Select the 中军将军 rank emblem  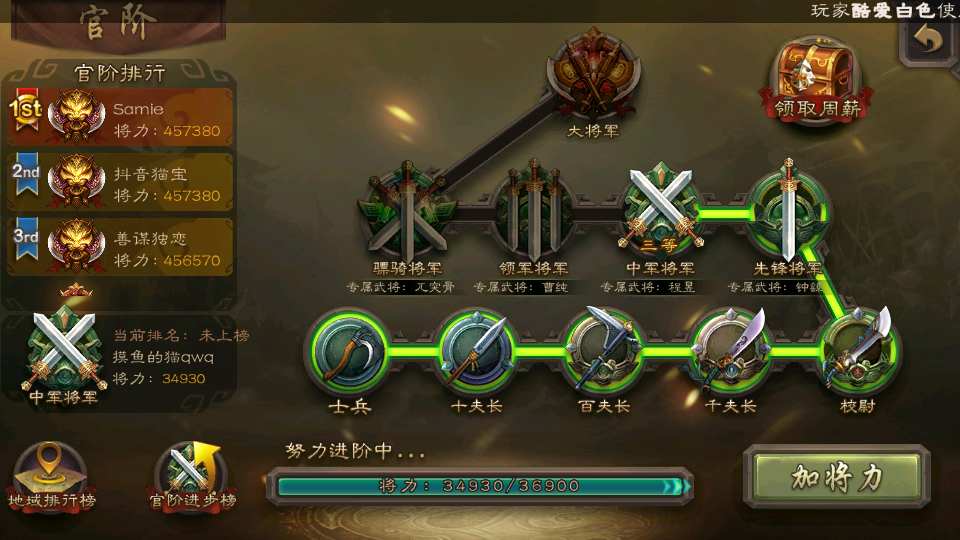[660, 209]
